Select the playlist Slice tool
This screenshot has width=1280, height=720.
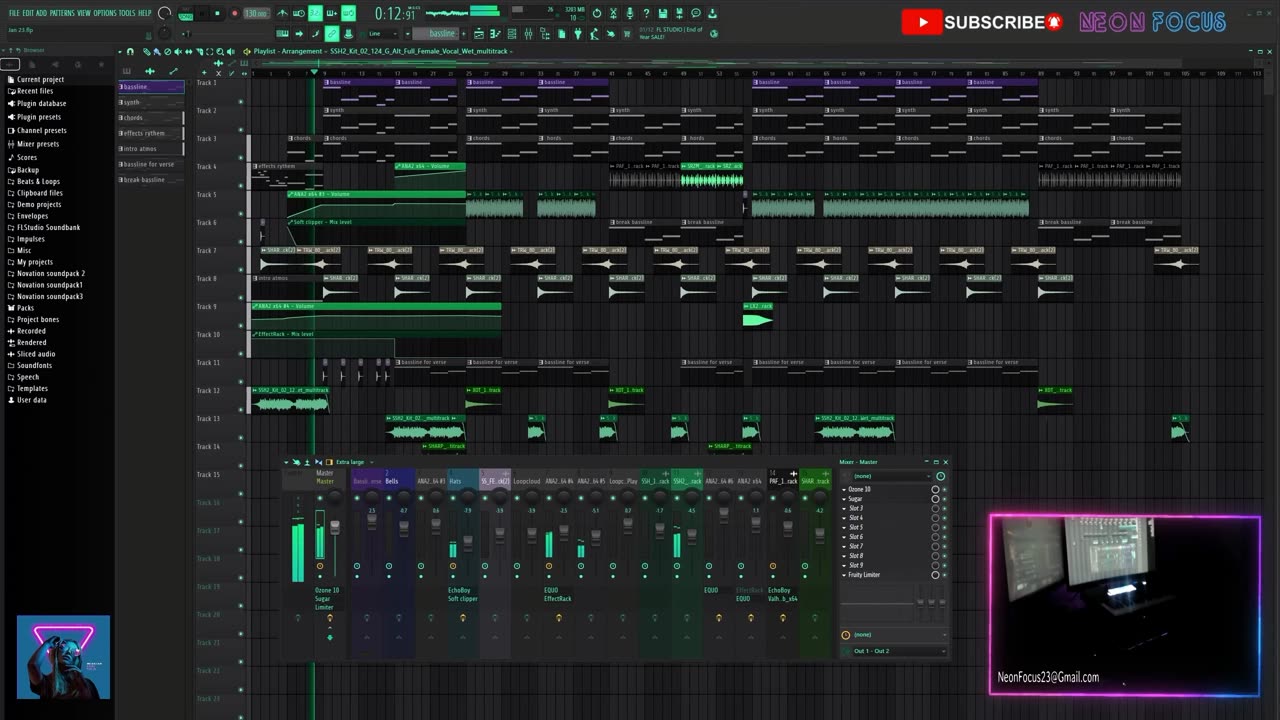[199, 52]
